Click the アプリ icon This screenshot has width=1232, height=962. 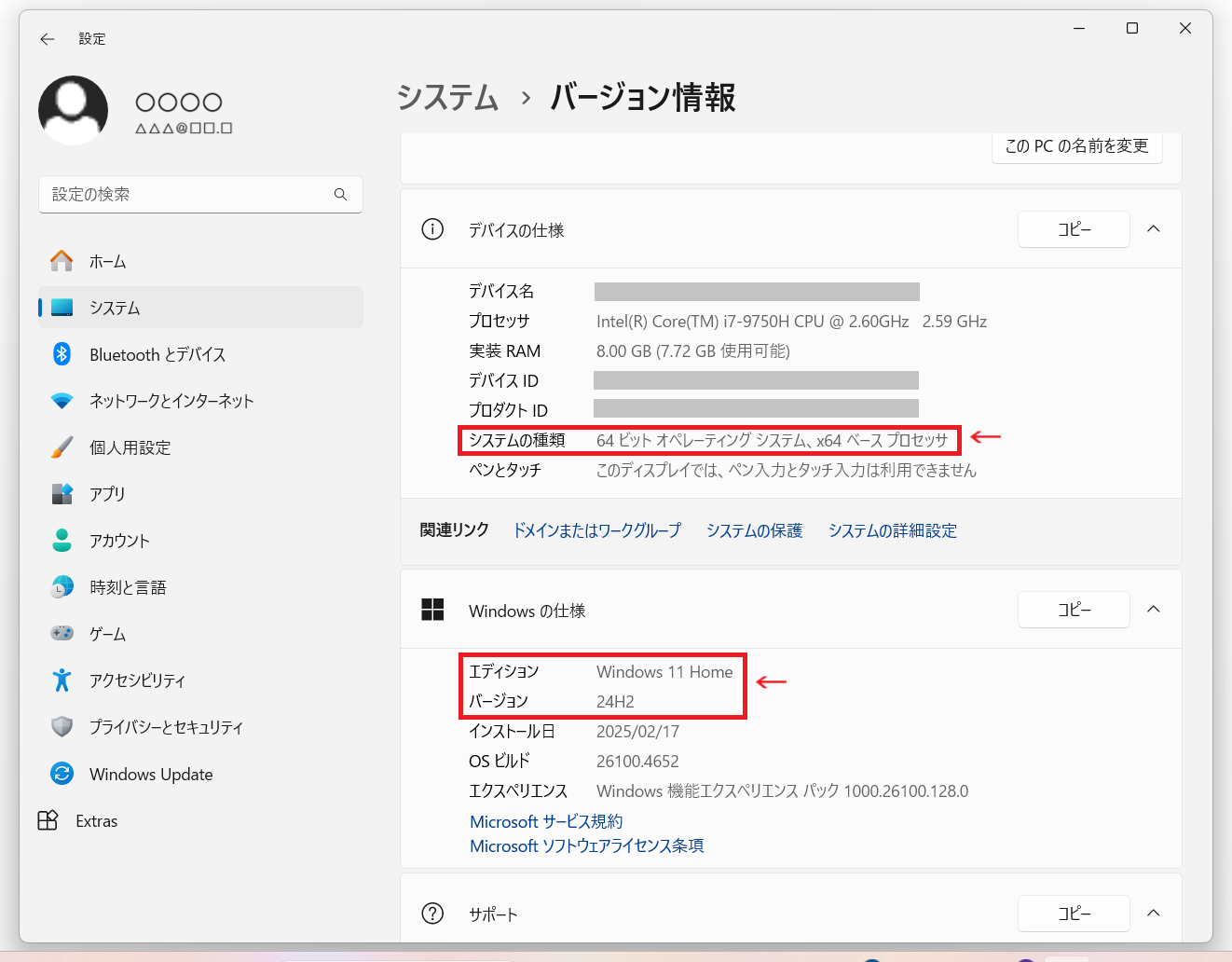tap(62, 494)
